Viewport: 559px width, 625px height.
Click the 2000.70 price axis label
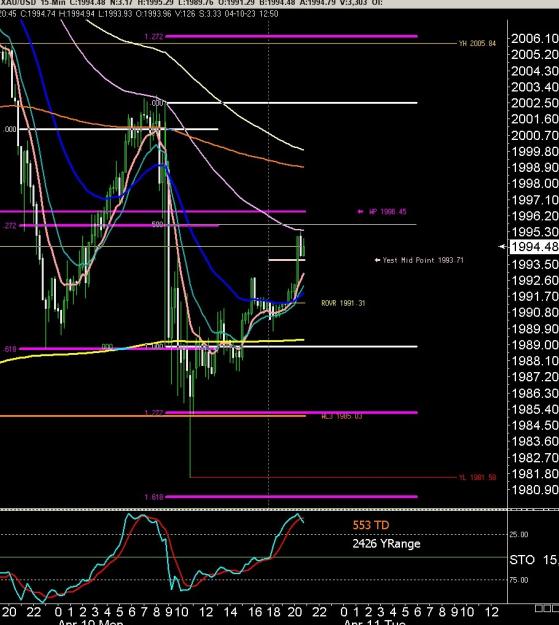(535, 135)
